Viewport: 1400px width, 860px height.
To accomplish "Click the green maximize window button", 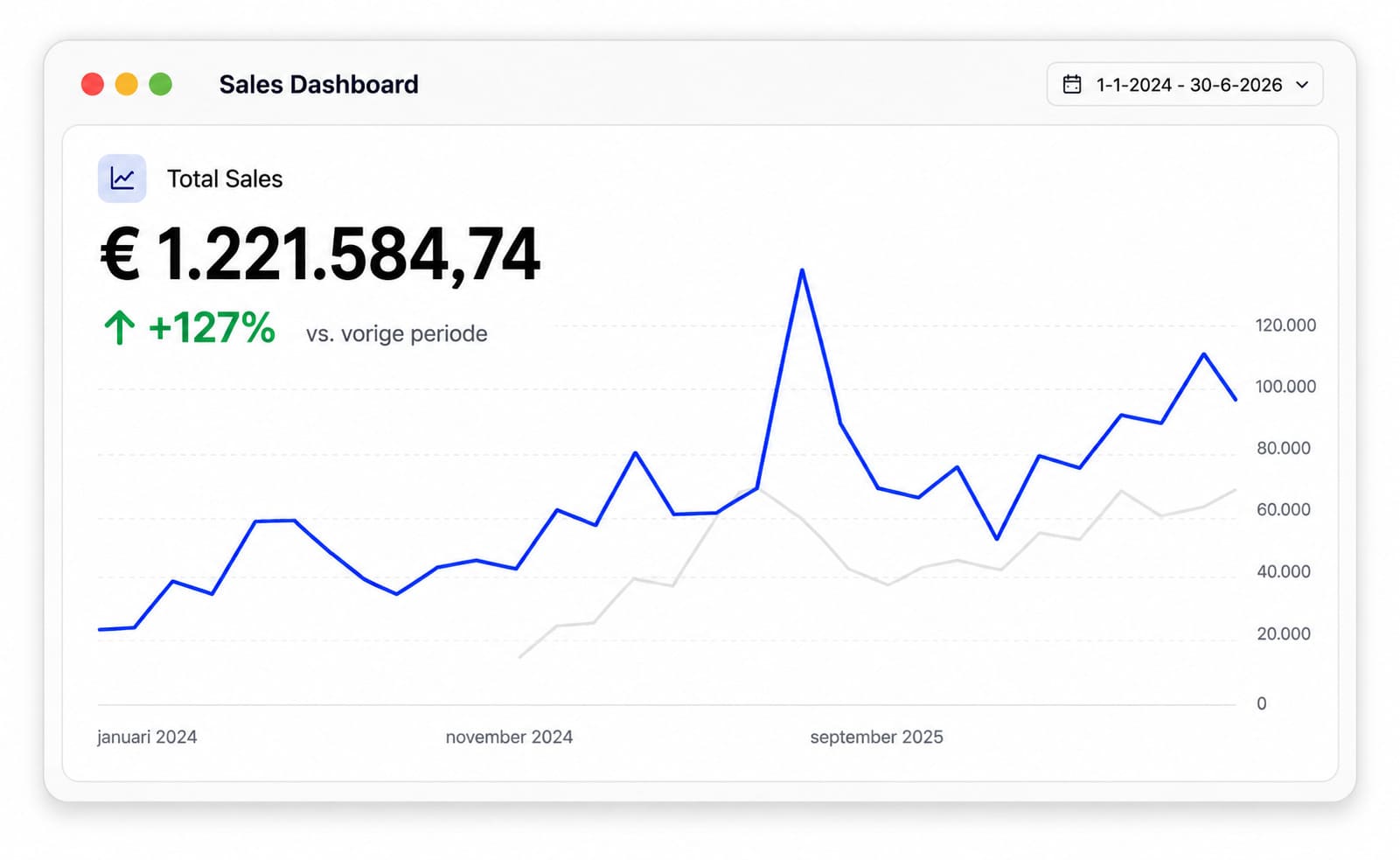I will (161, 84).
